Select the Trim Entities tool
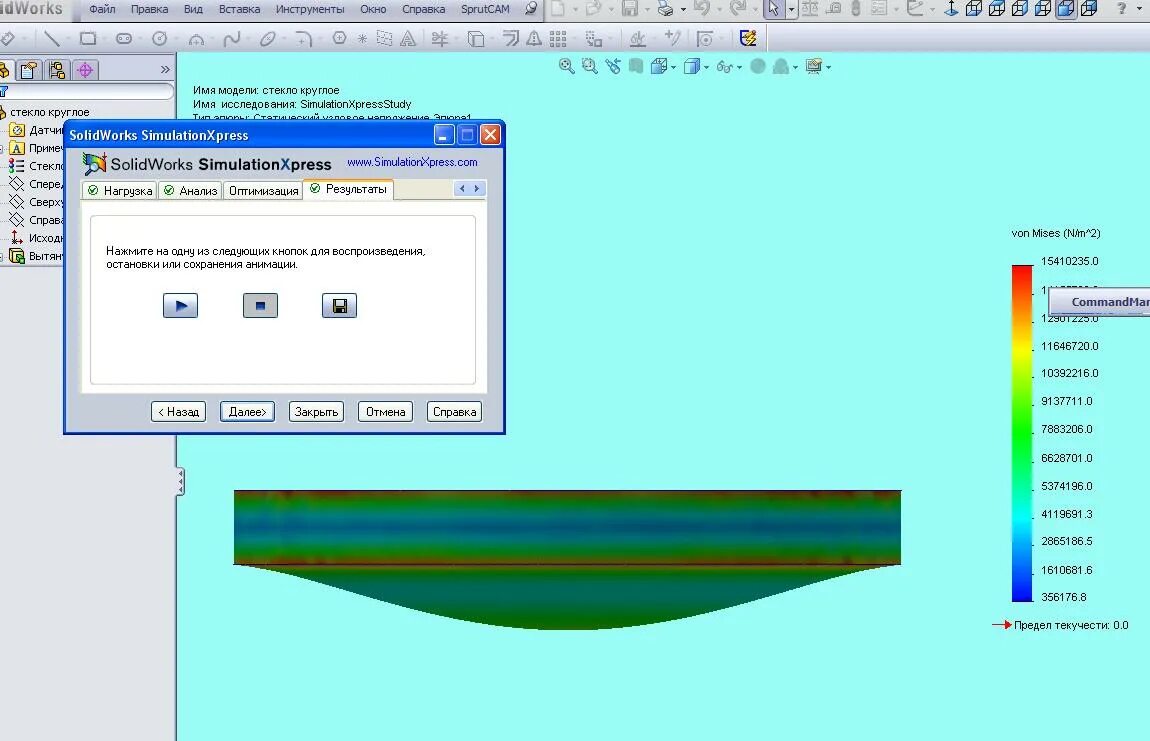This screenshot has width=1150, height=741. pos(440,38)
